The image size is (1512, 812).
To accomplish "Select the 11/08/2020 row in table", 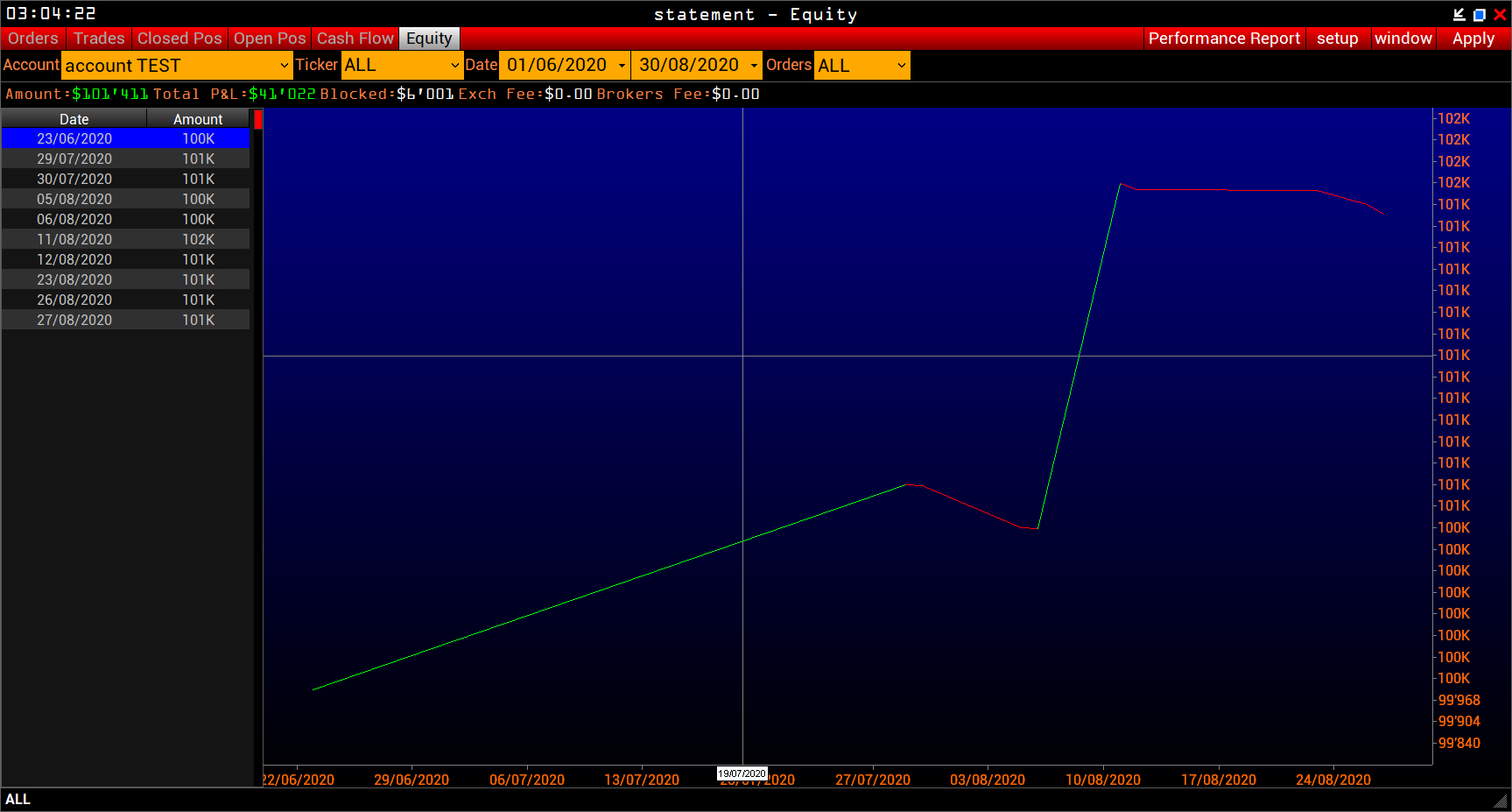I will 125,239.
